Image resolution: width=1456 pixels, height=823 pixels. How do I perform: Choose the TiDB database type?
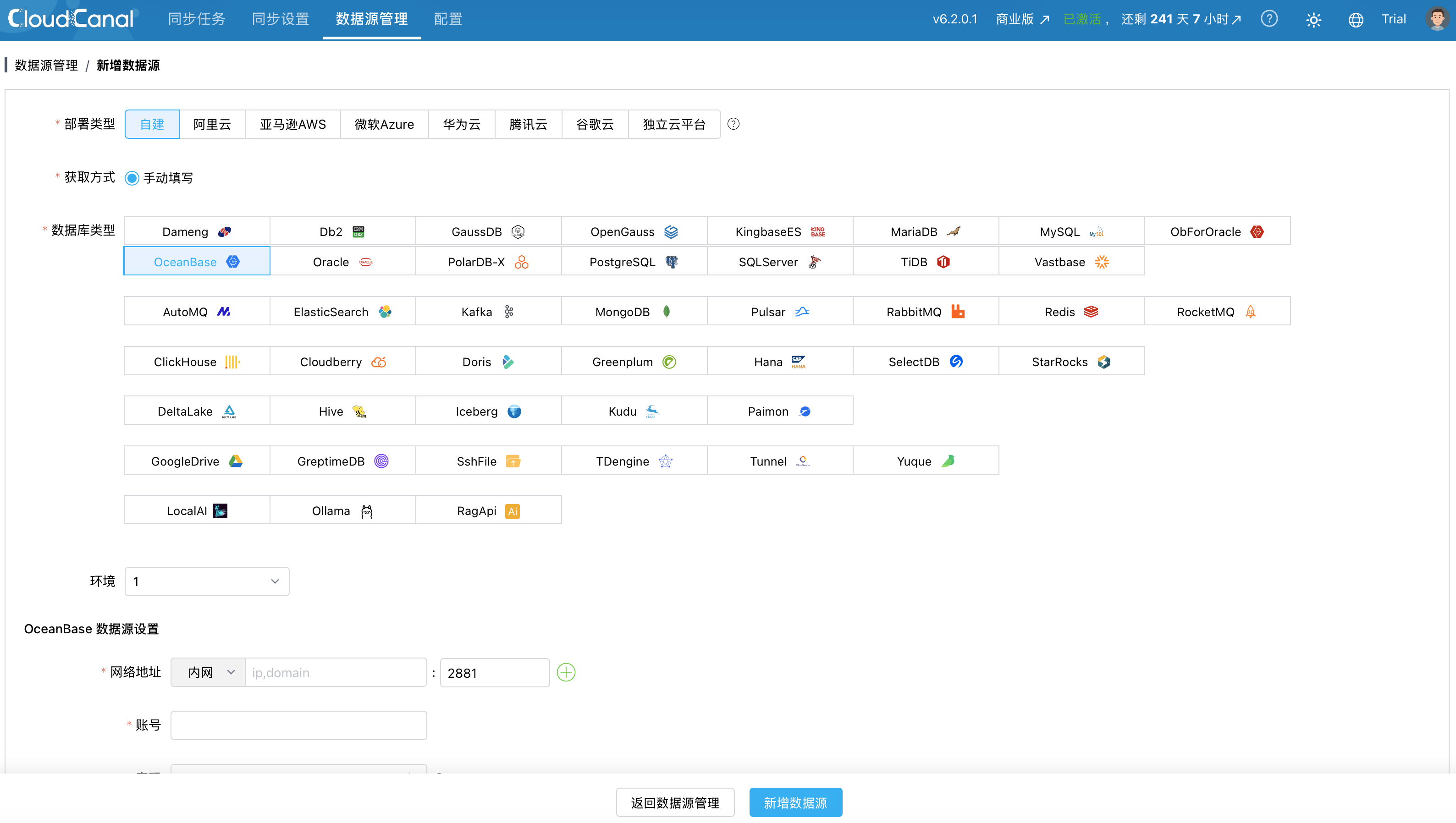(x=926, y=261)
